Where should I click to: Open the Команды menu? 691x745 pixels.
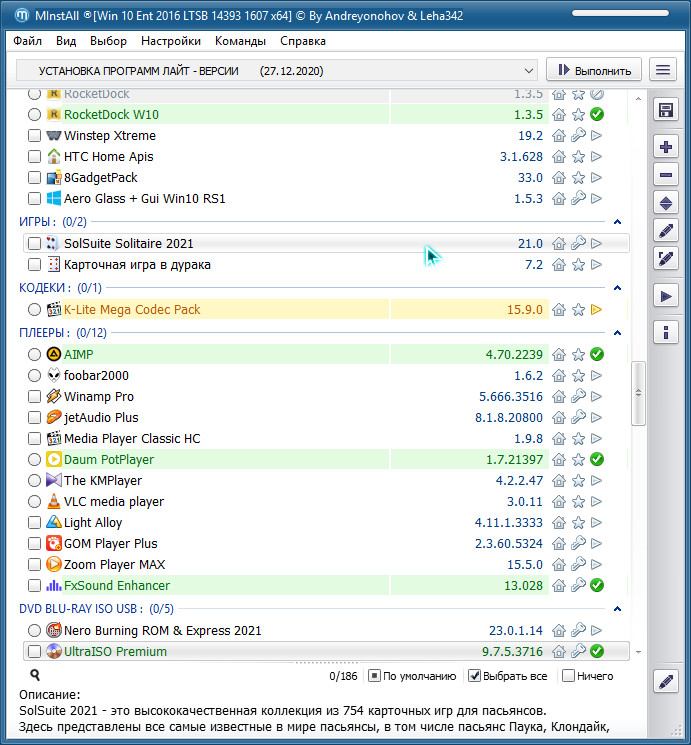tap(240, 41)
